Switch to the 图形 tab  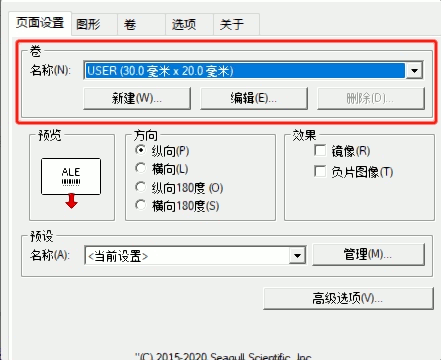tap(94, 24)
